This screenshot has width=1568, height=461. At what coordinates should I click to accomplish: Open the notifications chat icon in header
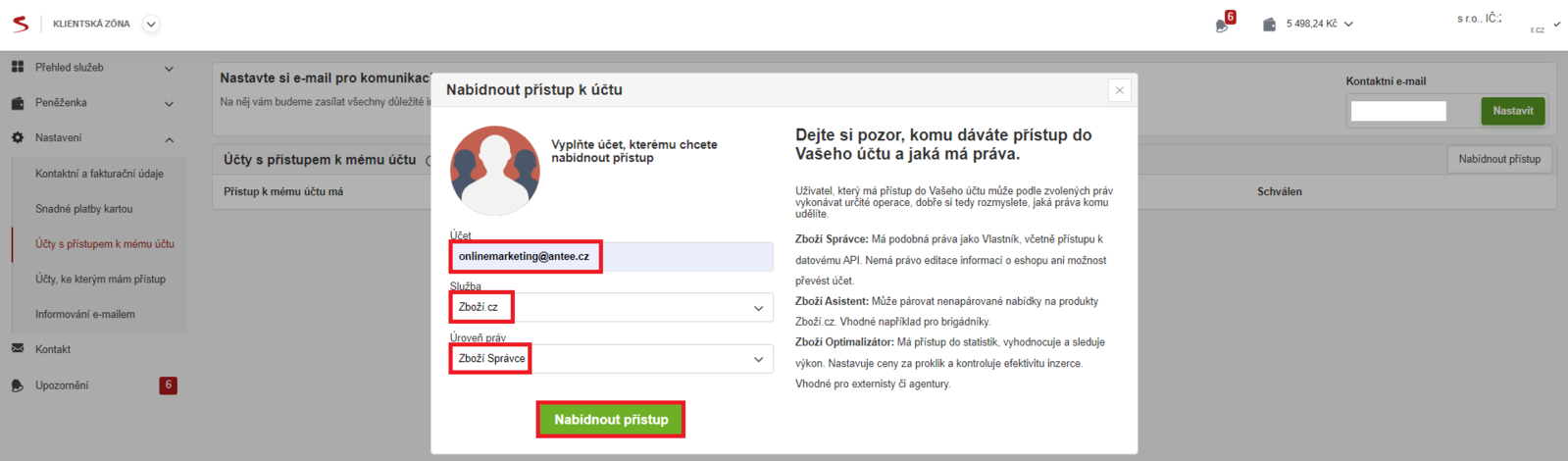point(1222,25)
